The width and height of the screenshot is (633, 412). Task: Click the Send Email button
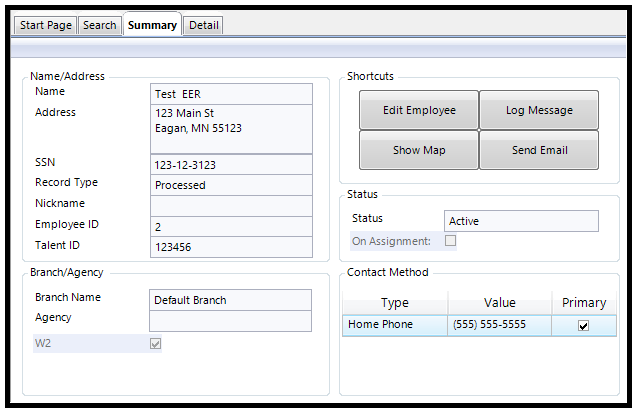539,150
